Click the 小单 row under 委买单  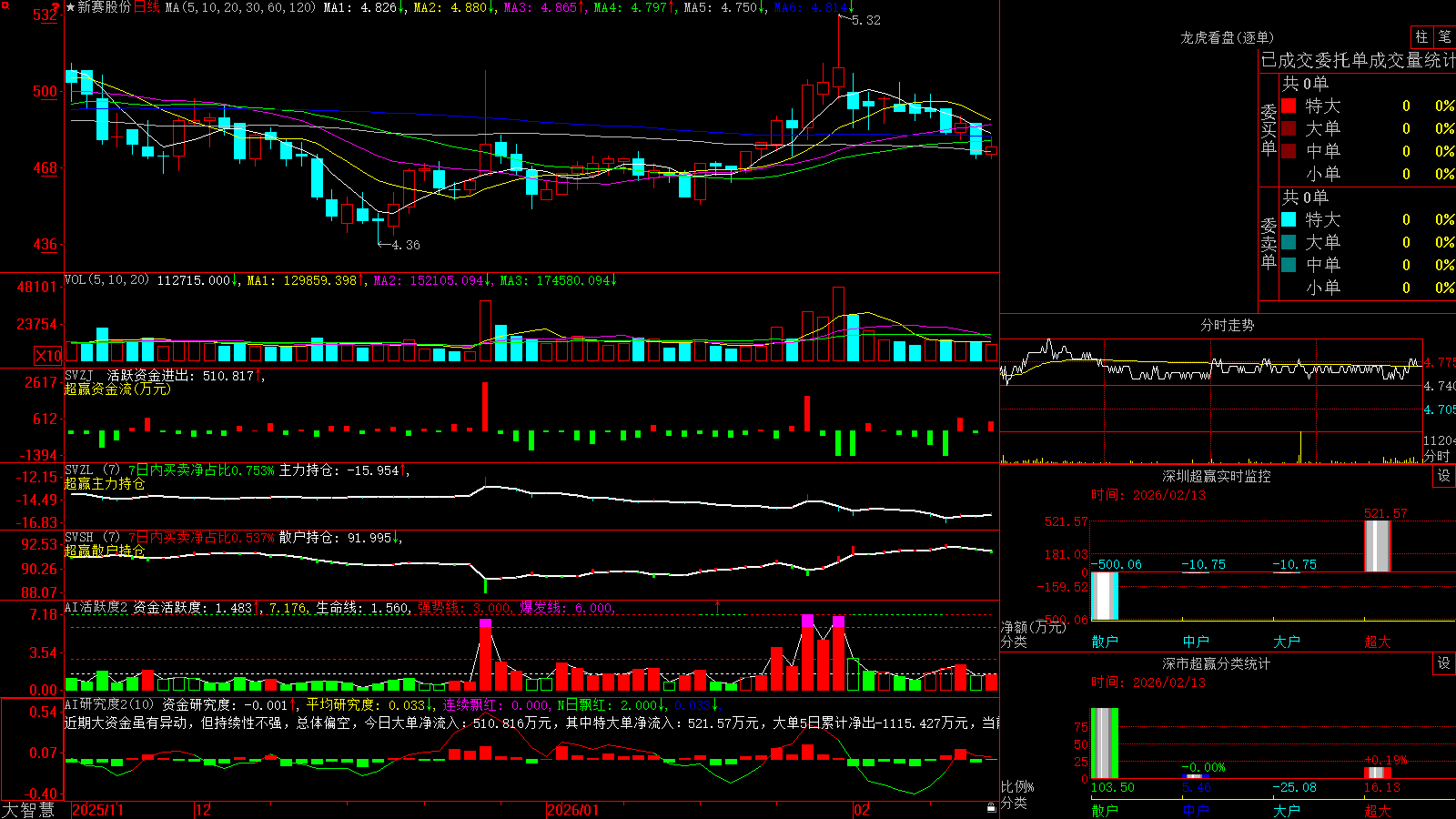point(1368,174)
